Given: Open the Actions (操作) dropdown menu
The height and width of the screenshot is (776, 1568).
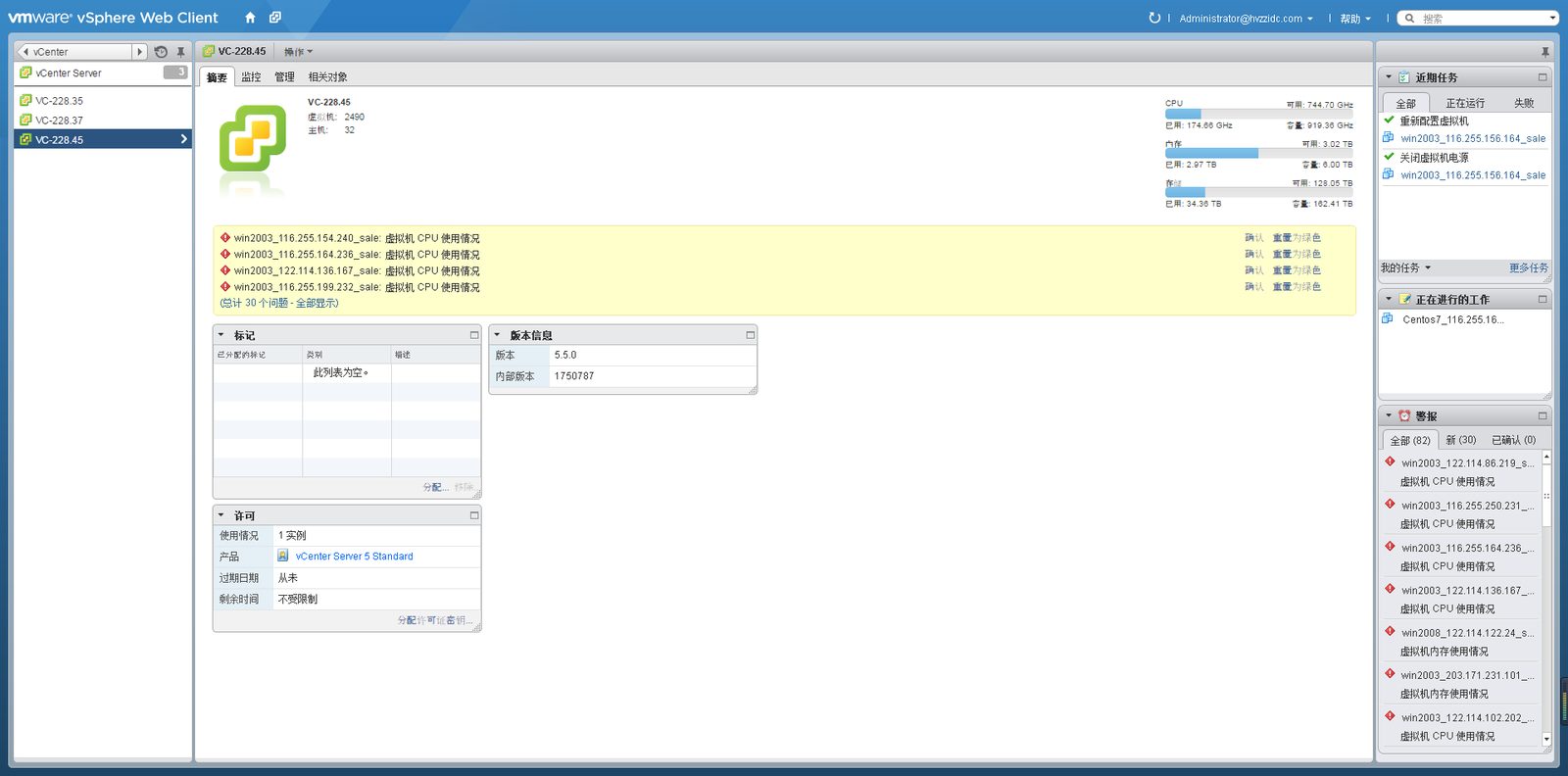Looking at the screenshot, I should [299, 52].
